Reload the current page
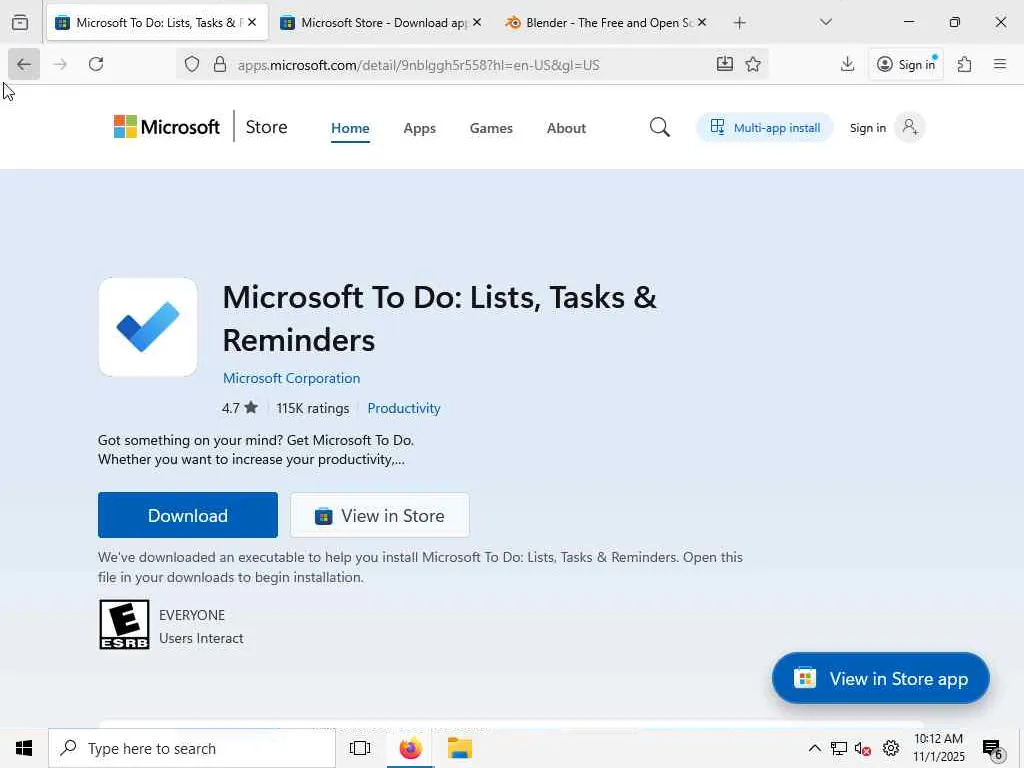The width and height of the screenshot is (1024, 768). click(x=96, y=64)
